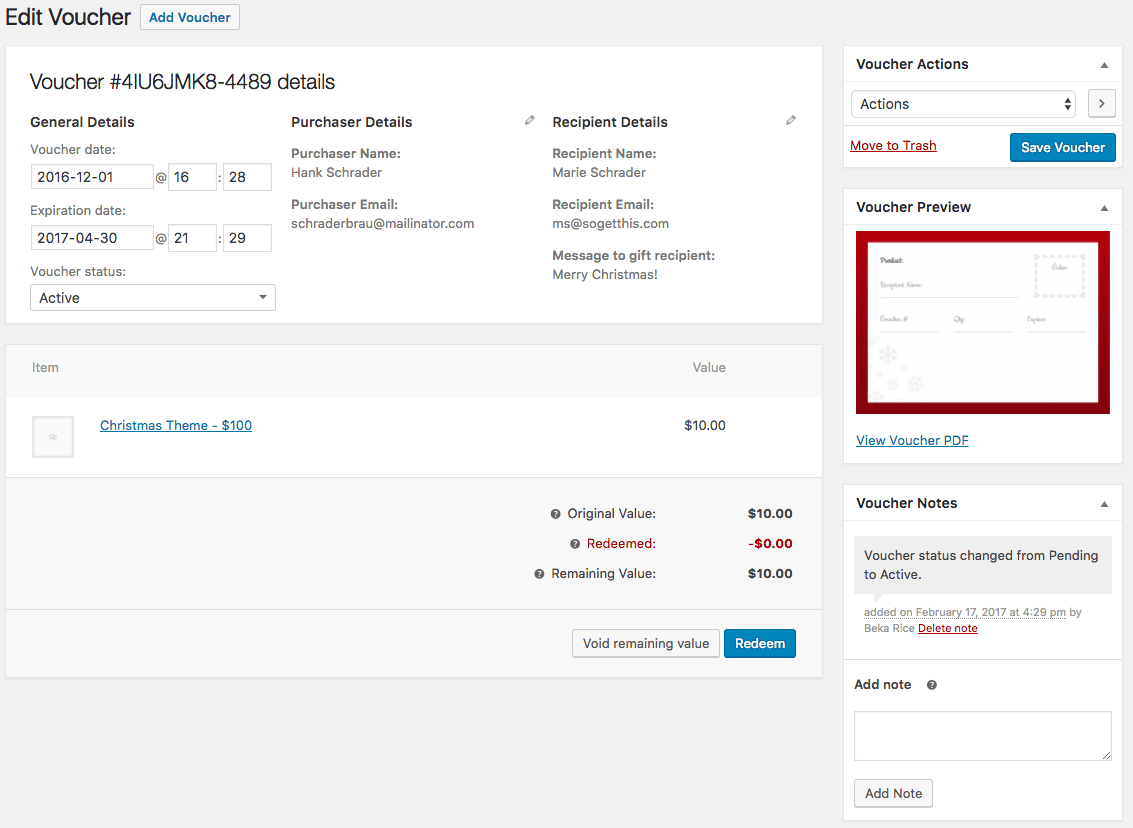Open the Actions dropdown menu
Image resolution: width=1133 pixels, height=828 pixels.
(x=962, y=103)
